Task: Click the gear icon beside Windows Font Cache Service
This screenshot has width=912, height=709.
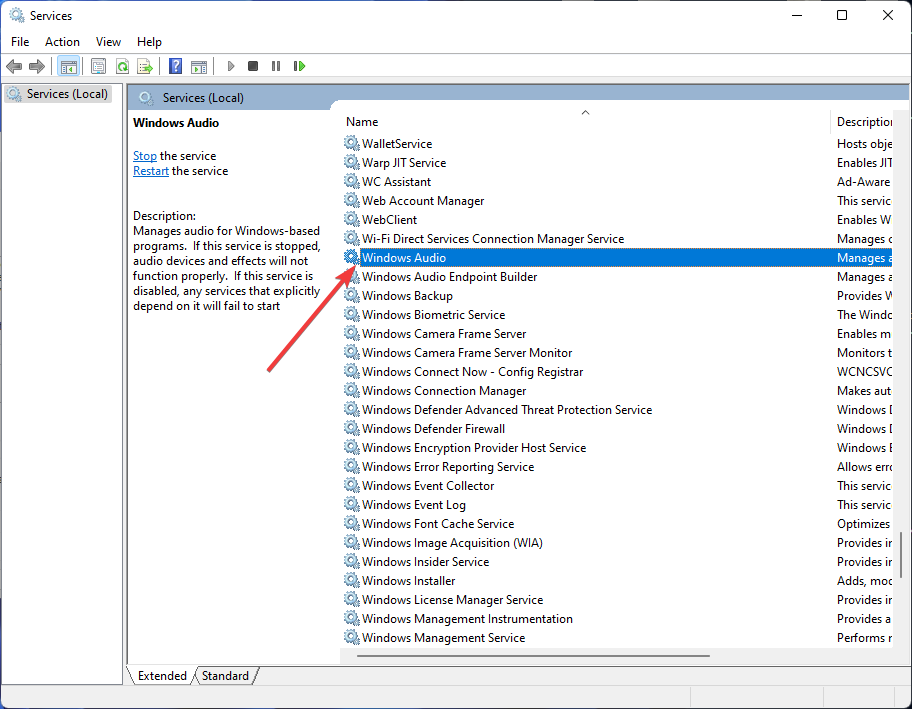Action: coord(351,523)
